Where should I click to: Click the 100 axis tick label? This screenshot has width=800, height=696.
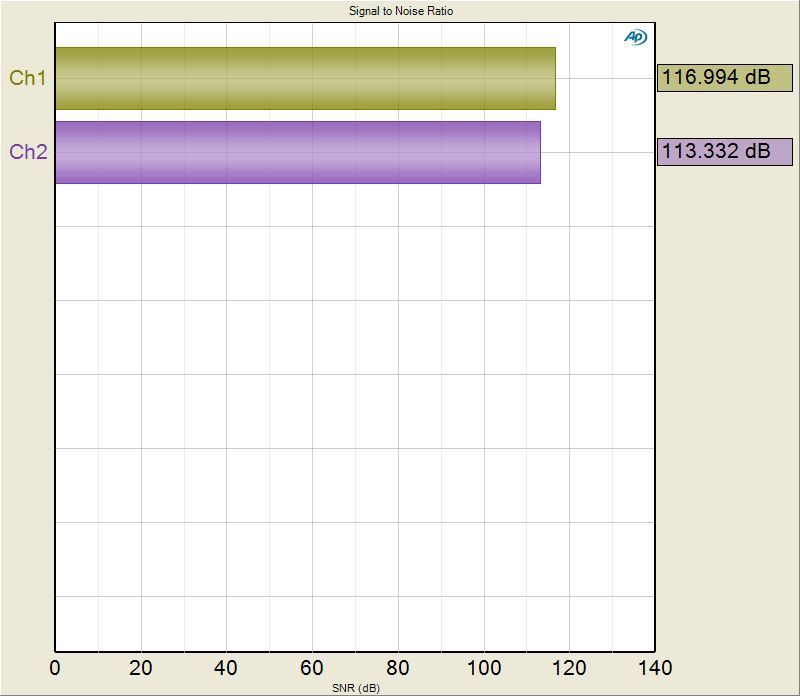click(484, 668)
